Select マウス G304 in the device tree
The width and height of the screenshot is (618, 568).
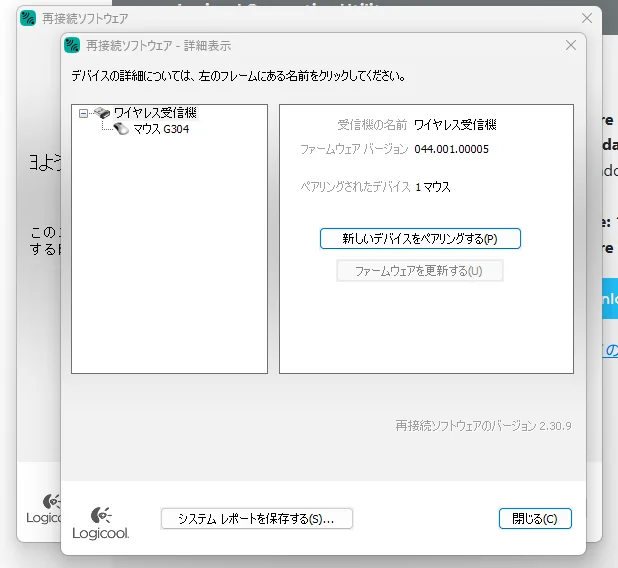(x=161, y=129)
